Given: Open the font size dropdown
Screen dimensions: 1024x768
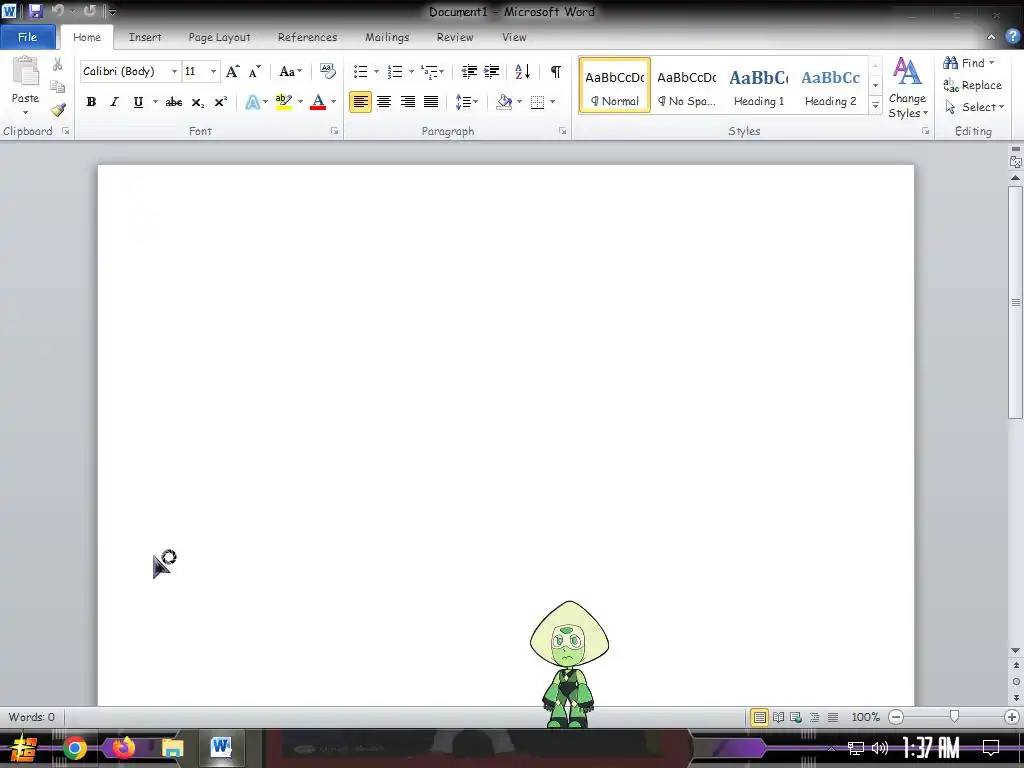Looking at the screenshot, I should click(213, 71).
